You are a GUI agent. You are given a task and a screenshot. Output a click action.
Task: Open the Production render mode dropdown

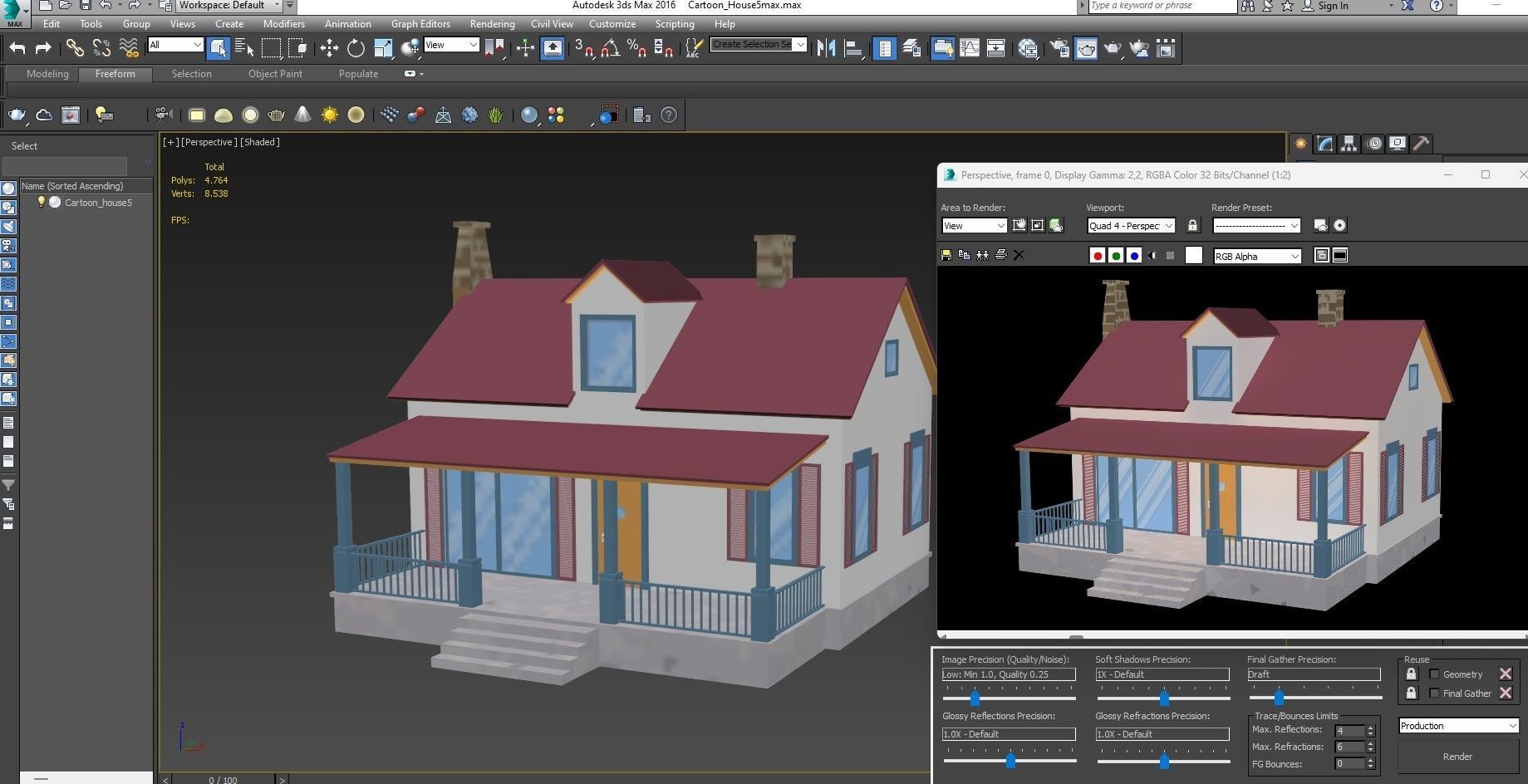pyautogui.click(x=1458, y=725)
